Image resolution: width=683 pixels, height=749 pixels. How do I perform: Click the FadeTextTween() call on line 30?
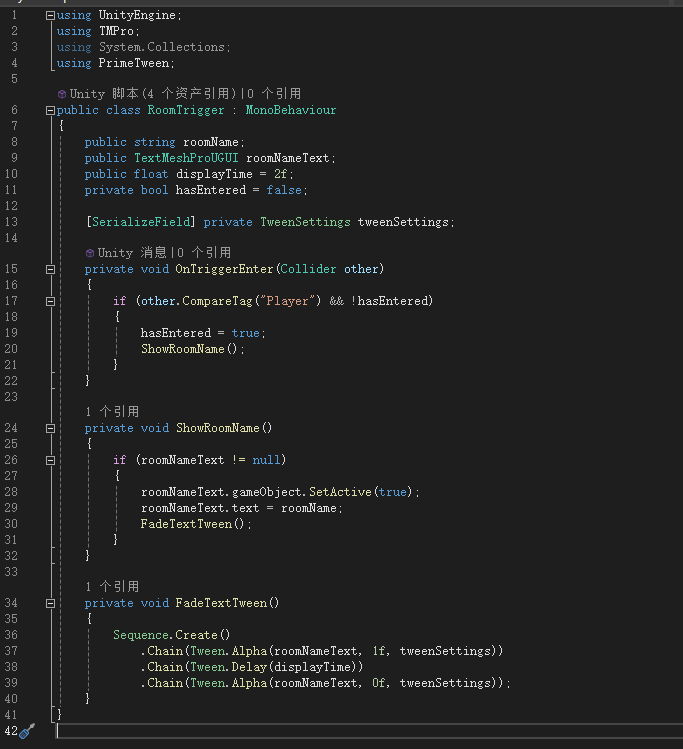[x=192, y=524]
